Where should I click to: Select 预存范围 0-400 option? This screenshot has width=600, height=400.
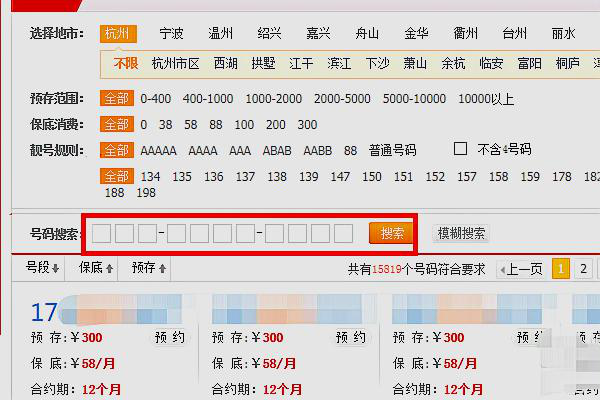coord(156,99)
